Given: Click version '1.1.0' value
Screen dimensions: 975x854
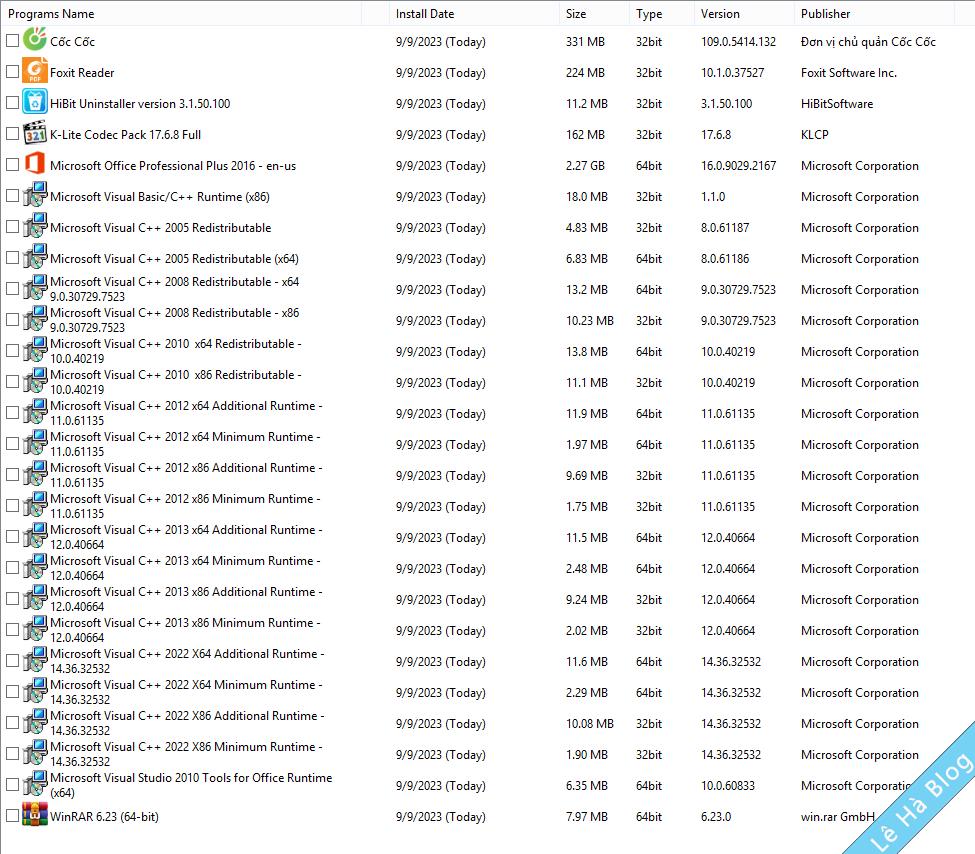Looking at the screenshot, I should [713, 197].
